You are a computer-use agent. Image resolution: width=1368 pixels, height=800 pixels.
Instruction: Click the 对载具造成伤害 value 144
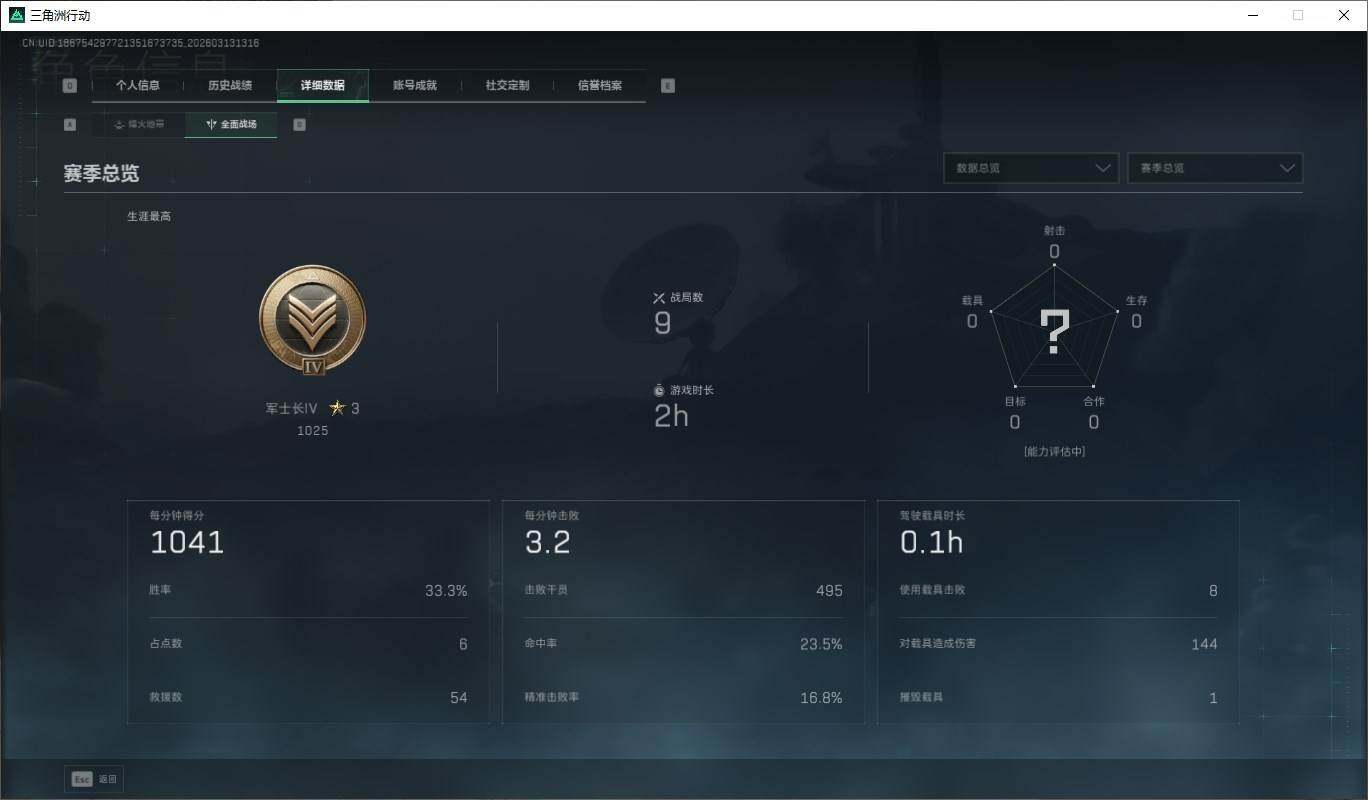coord(1204,644)
